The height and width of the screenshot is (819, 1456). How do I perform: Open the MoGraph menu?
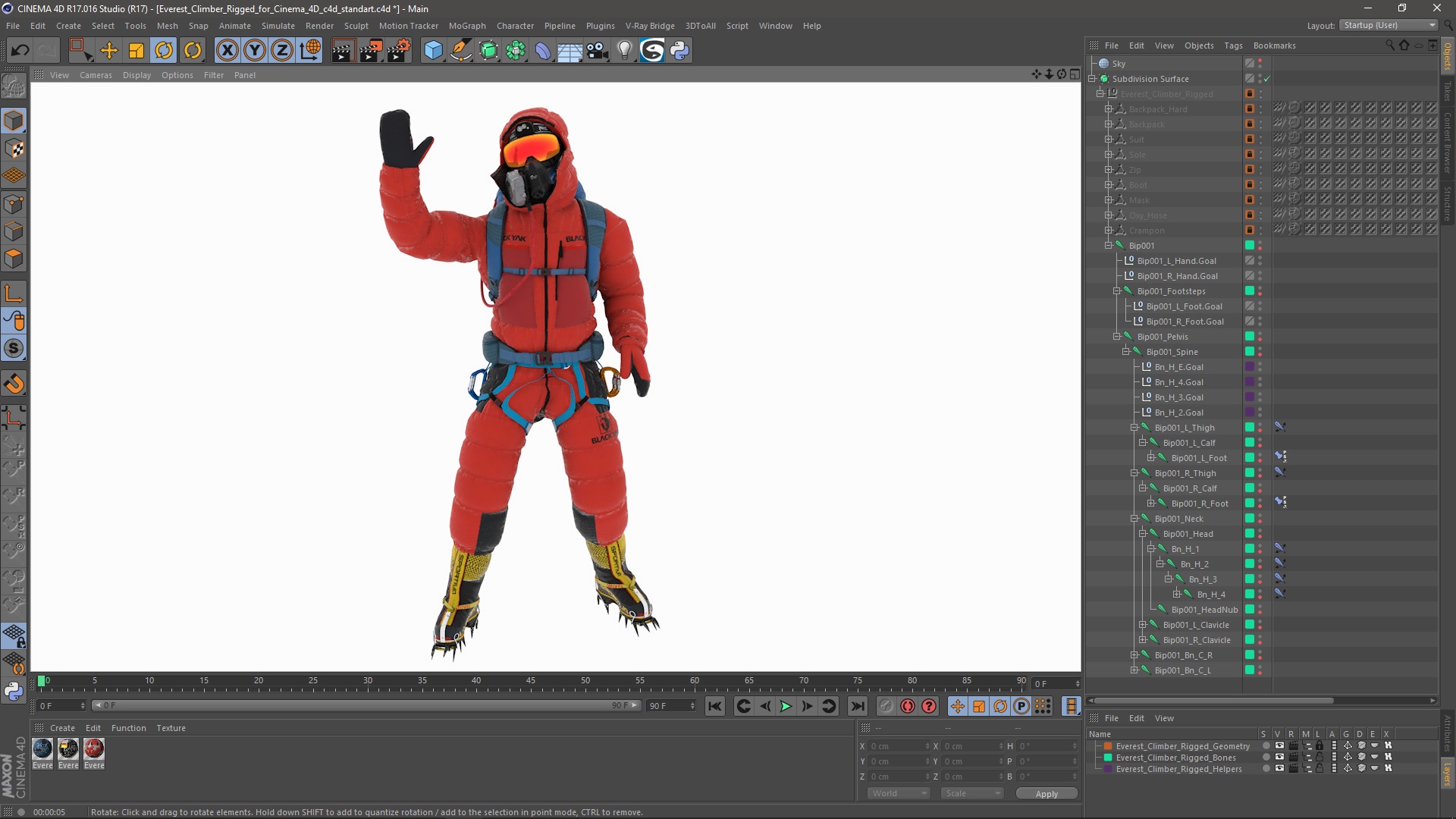tap(467, 26)
